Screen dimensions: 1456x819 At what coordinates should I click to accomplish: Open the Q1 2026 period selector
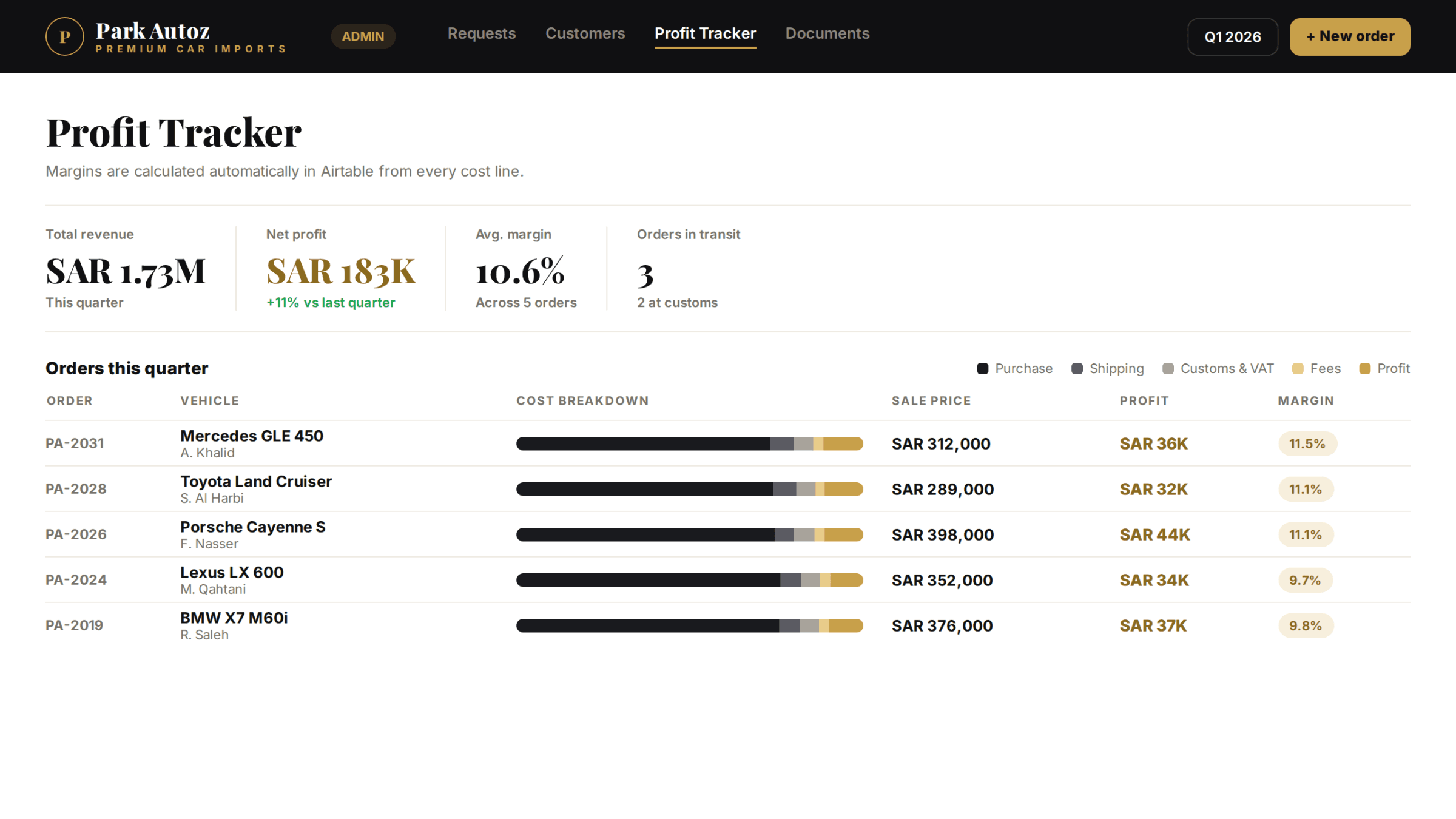click(x=1233, y=37)
